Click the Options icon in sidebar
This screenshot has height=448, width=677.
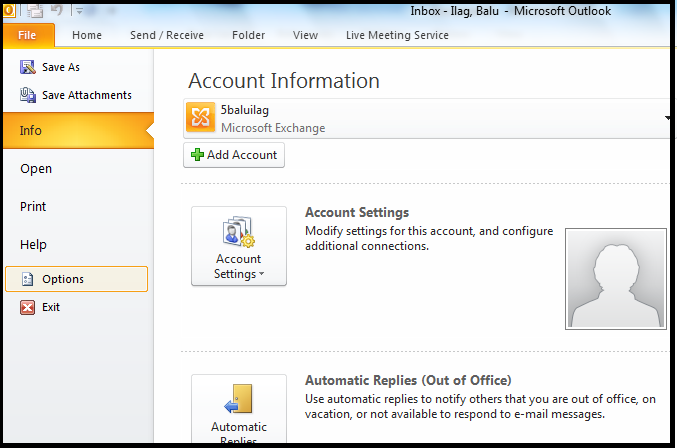pyautogui.click(x=27, y=279)
